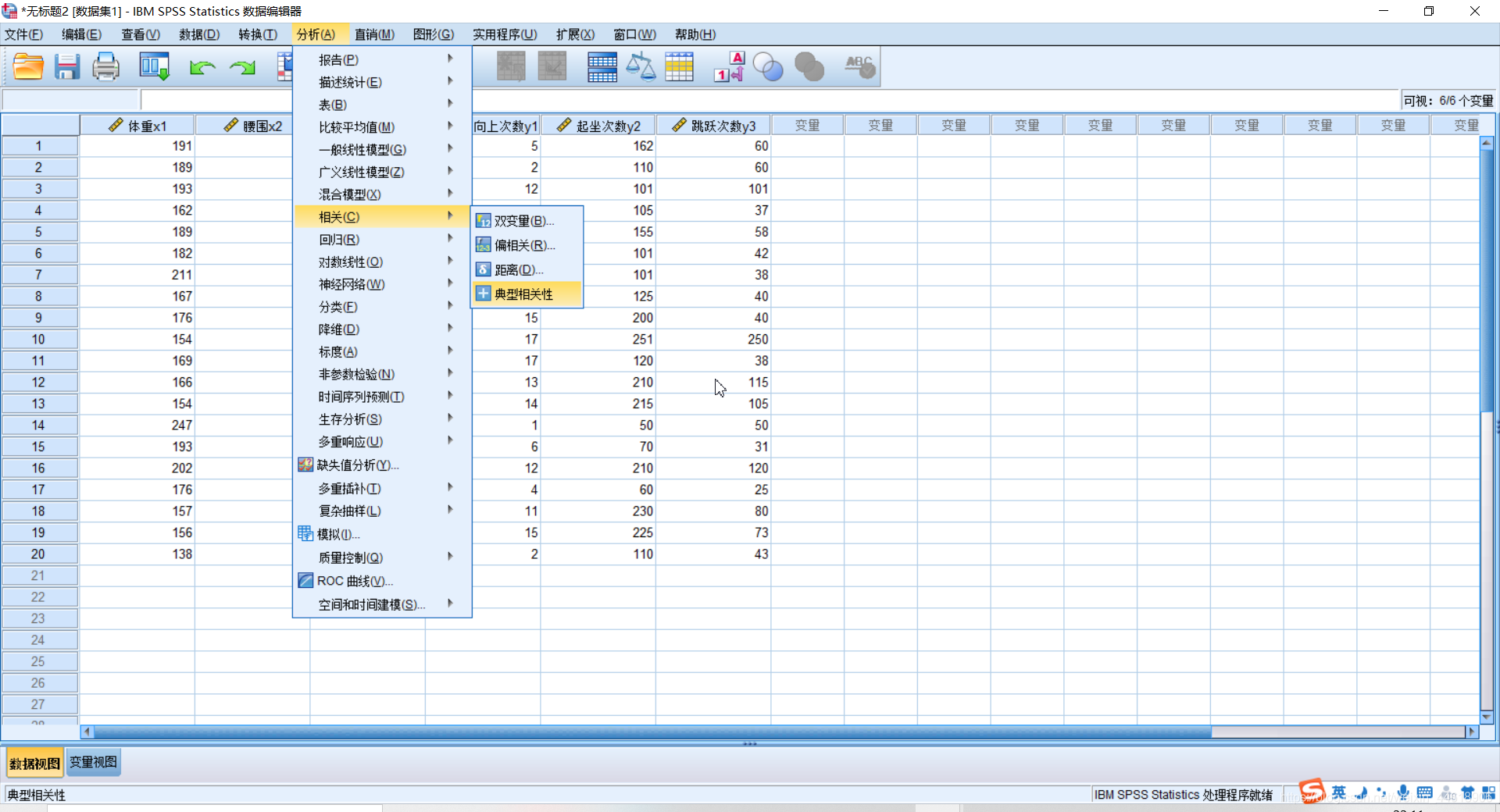Click the greyed Insert Variable toolbar icon

(552, 67)
